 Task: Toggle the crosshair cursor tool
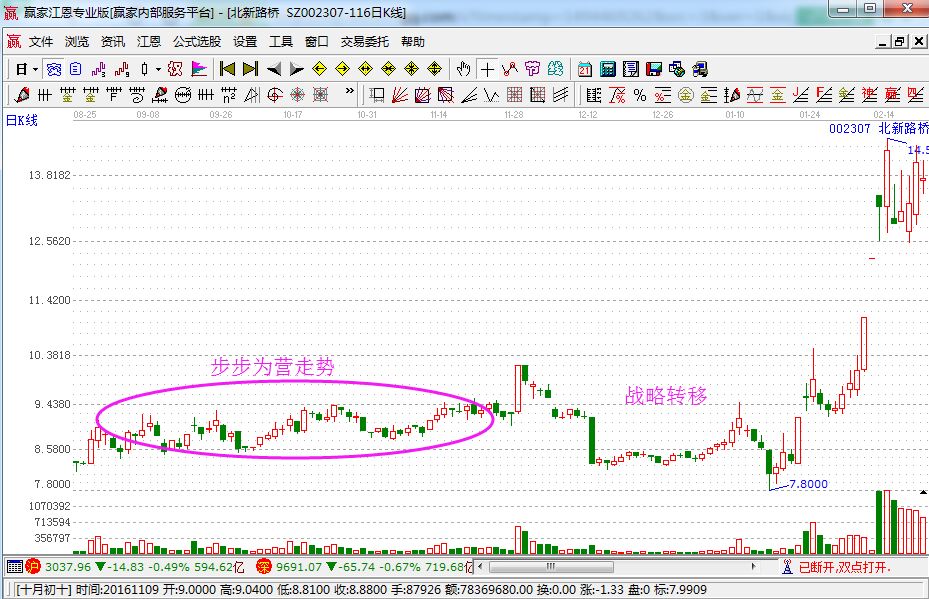pos(487,69)
